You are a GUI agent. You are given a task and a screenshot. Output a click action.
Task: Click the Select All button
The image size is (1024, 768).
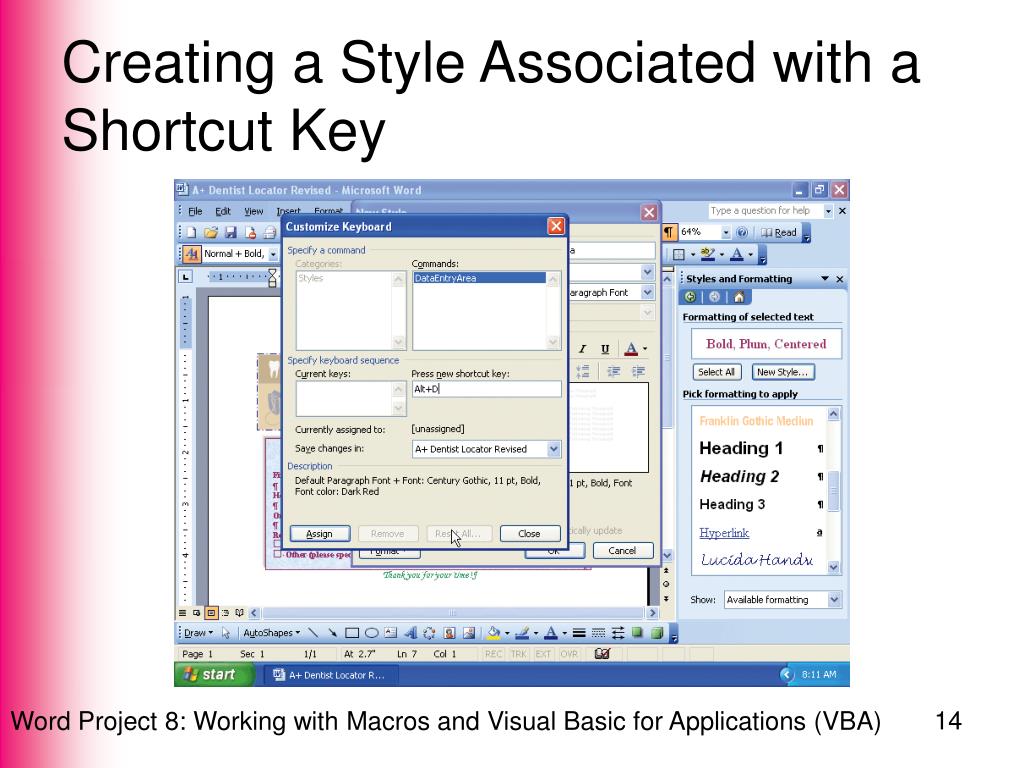pos(716,372)
